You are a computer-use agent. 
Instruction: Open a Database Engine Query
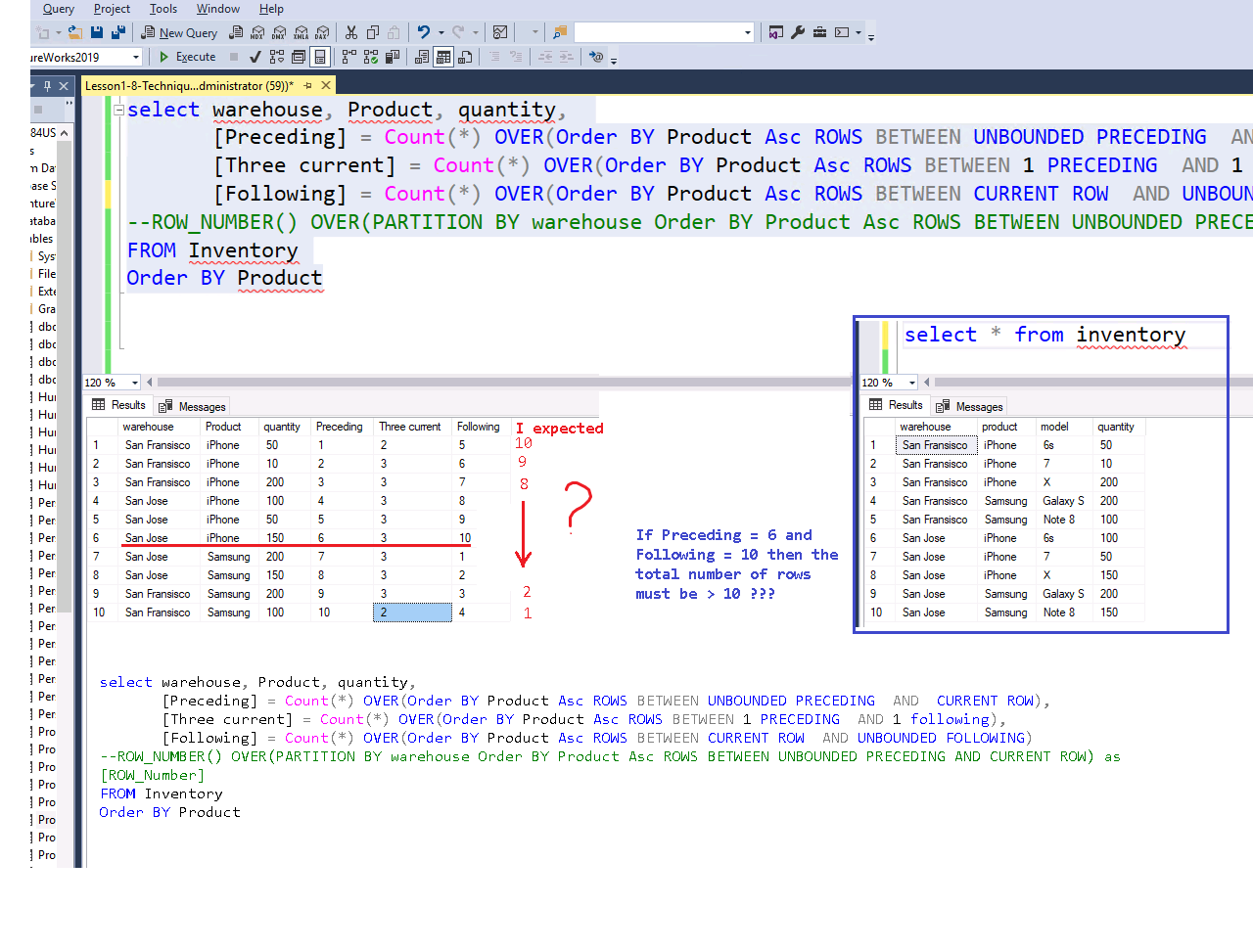pos(236,32)
